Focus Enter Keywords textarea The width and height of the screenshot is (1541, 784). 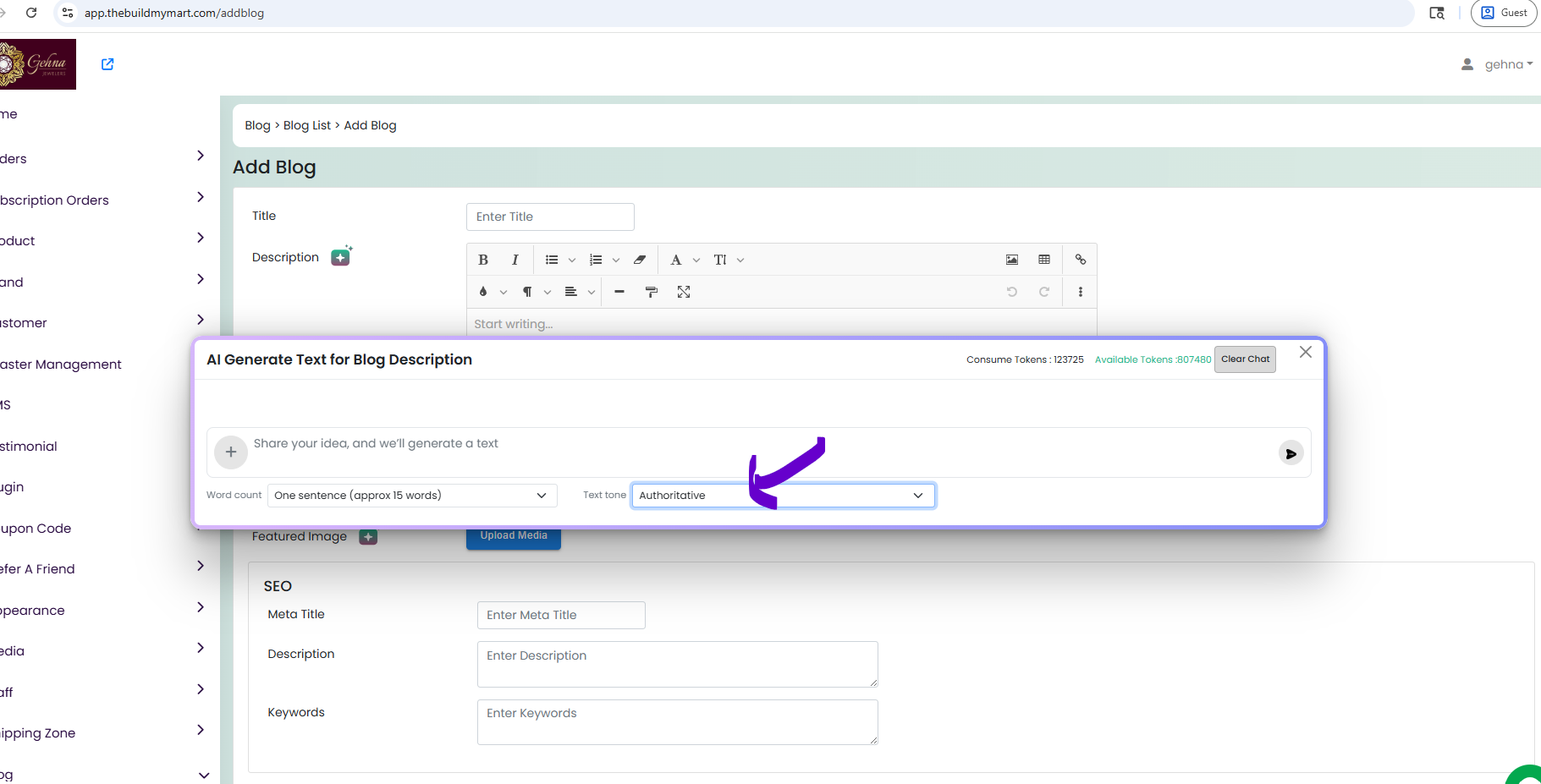[678, 722]
